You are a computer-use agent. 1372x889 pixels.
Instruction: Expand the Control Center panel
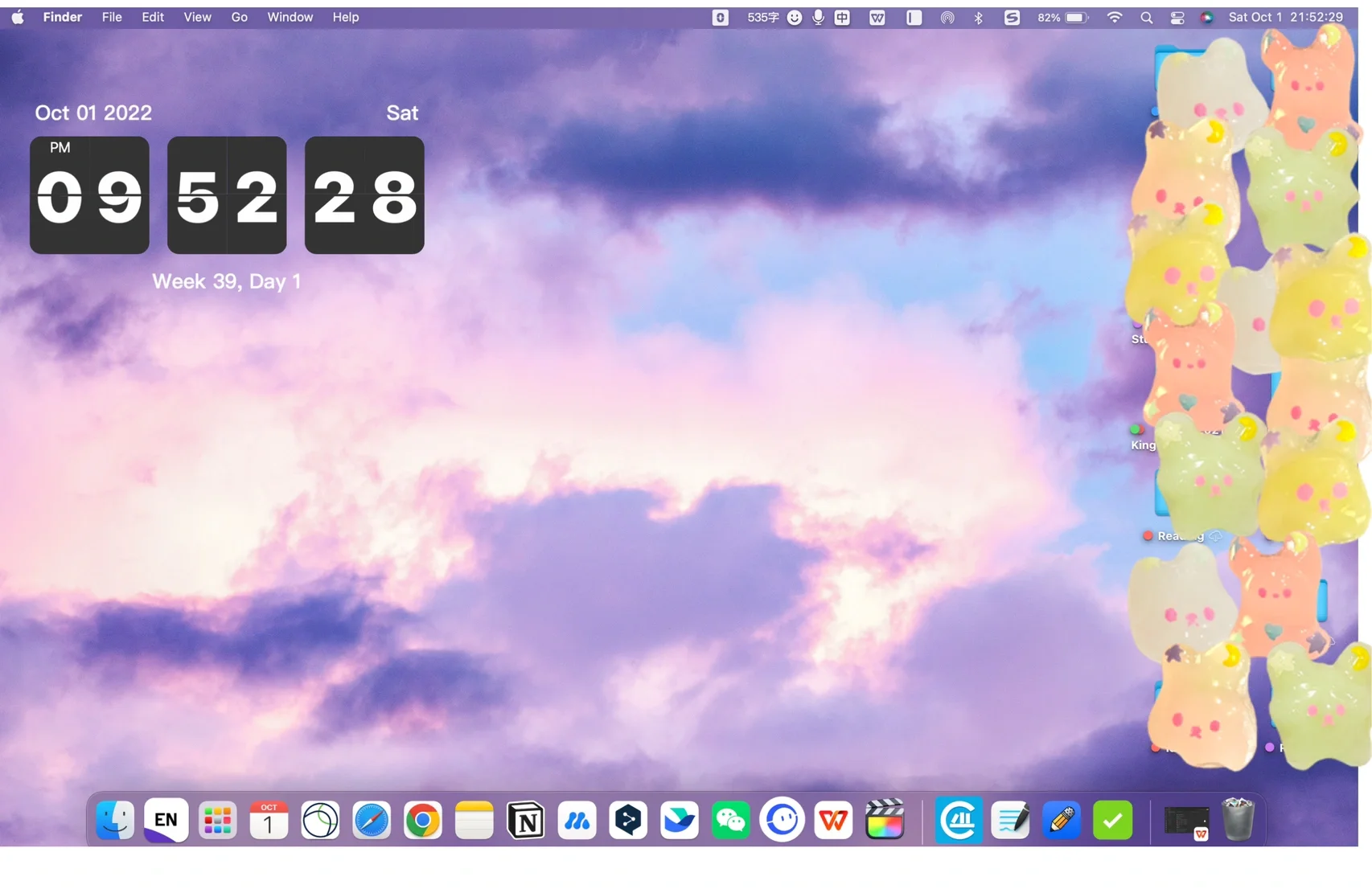[x=1177, y=18]
